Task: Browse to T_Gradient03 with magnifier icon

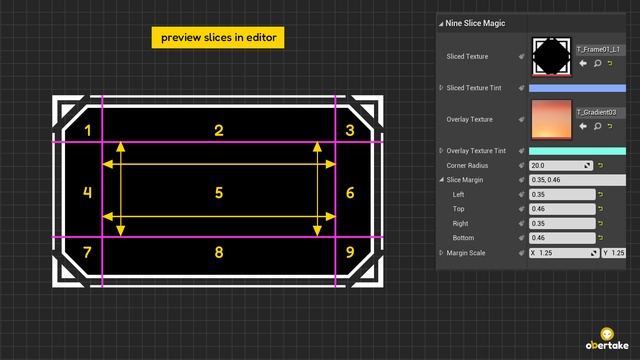Action: click(597, 126)
